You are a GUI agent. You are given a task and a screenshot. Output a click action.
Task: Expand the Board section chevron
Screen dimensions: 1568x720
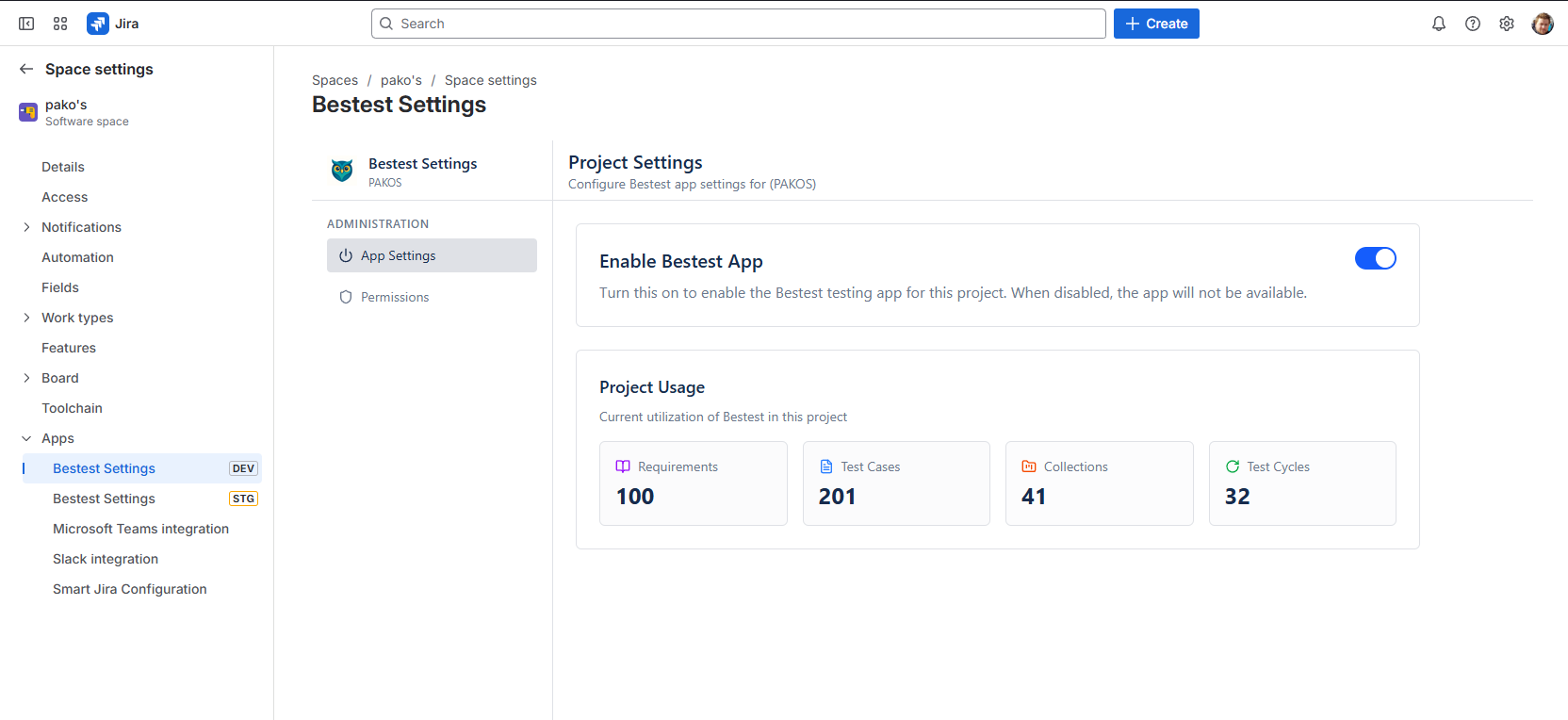[26, 378]
